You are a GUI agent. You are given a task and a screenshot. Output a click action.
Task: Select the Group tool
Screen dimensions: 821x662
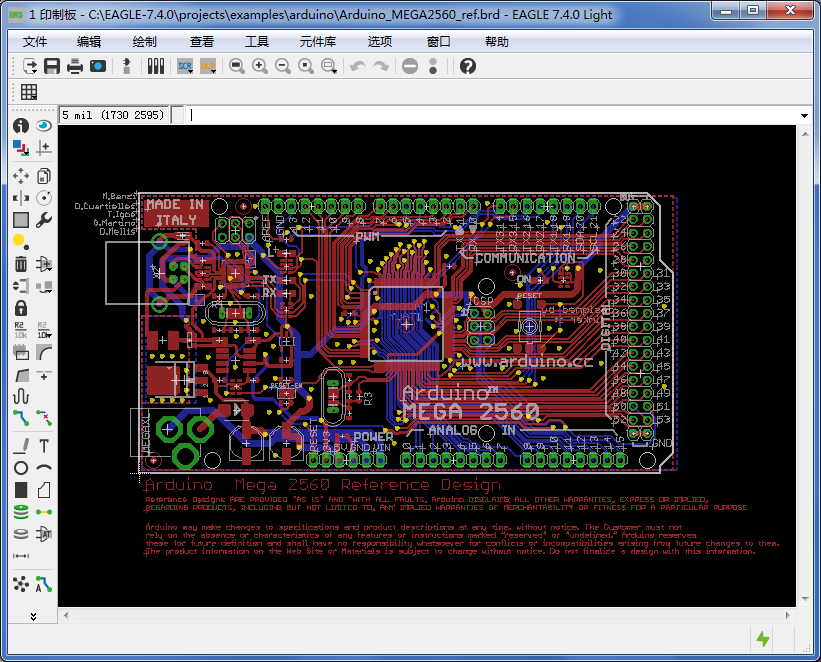click(21, 220)
